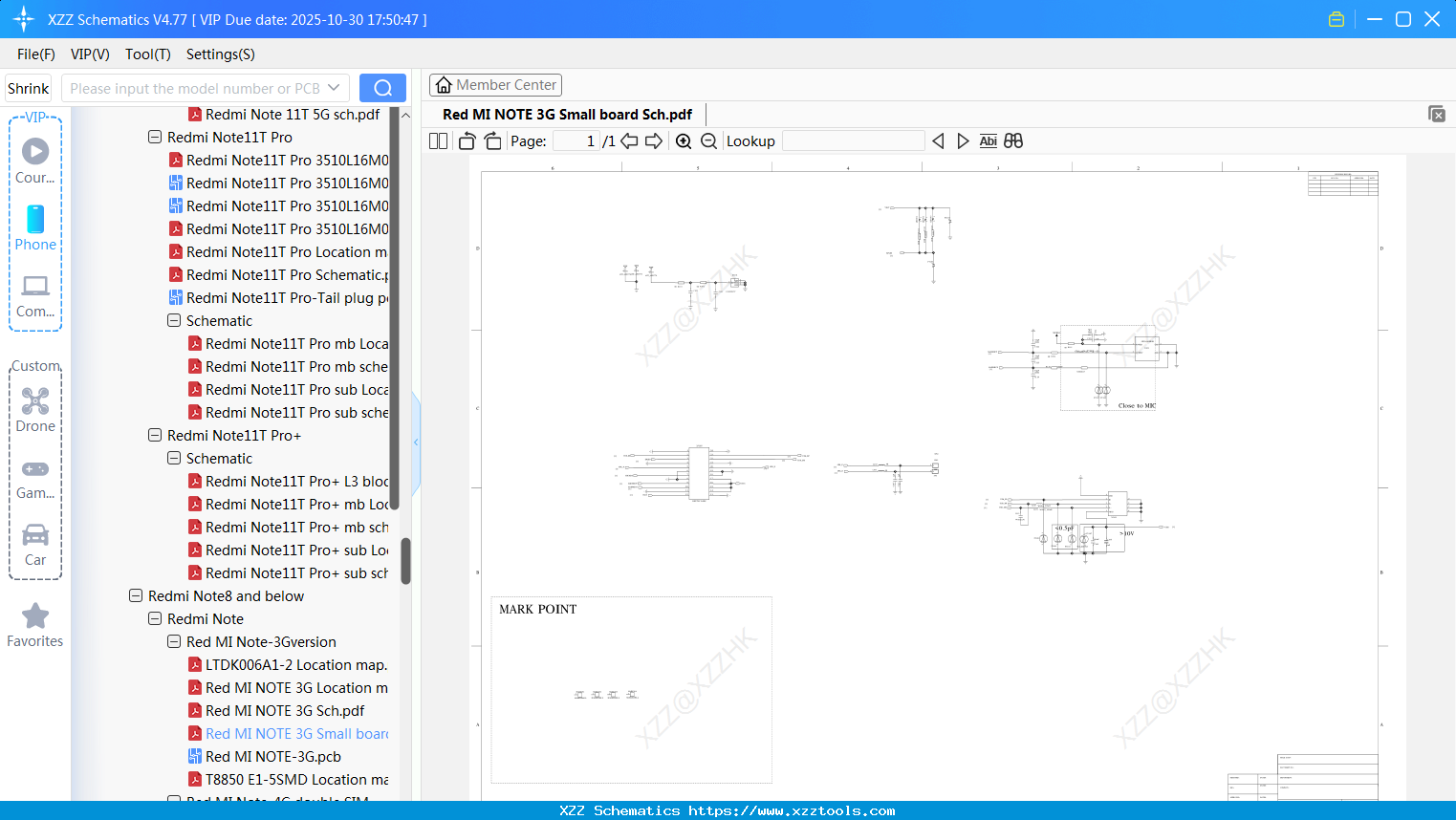Open the Settings(S) menu
The image size is (1456, 820).
221,54
